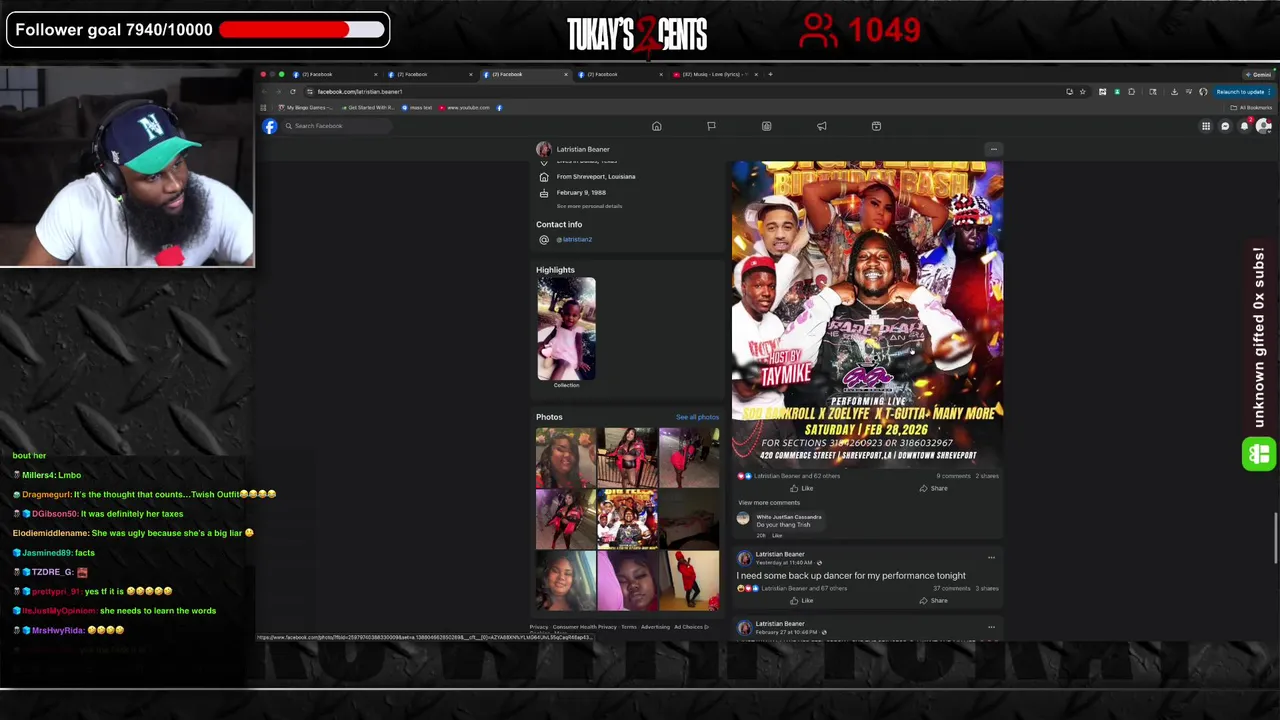Open the Marketplace icon in top navigation

pos(766,126)
